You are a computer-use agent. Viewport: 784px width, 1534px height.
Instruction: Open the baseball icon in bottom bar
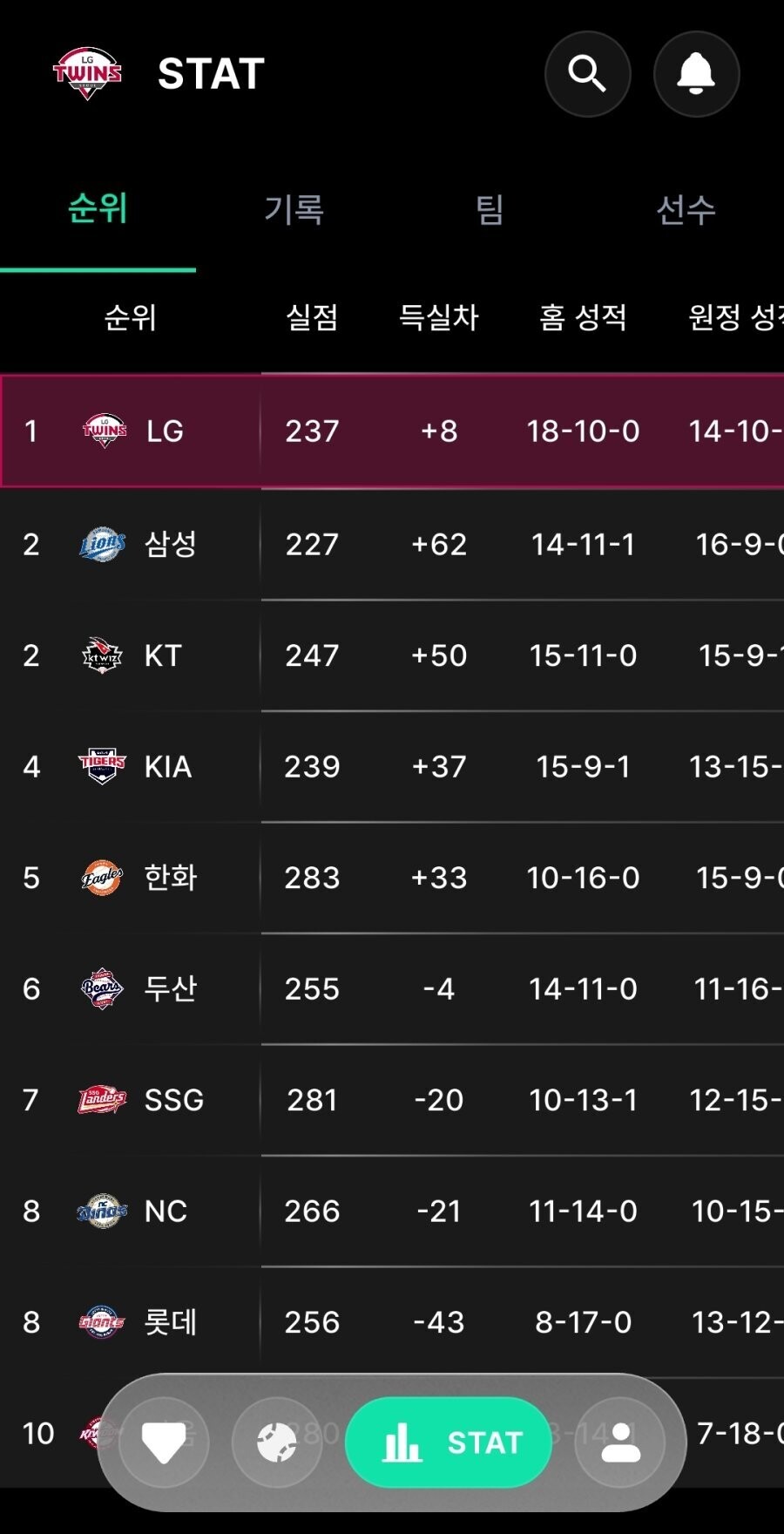pos(277,1442)
